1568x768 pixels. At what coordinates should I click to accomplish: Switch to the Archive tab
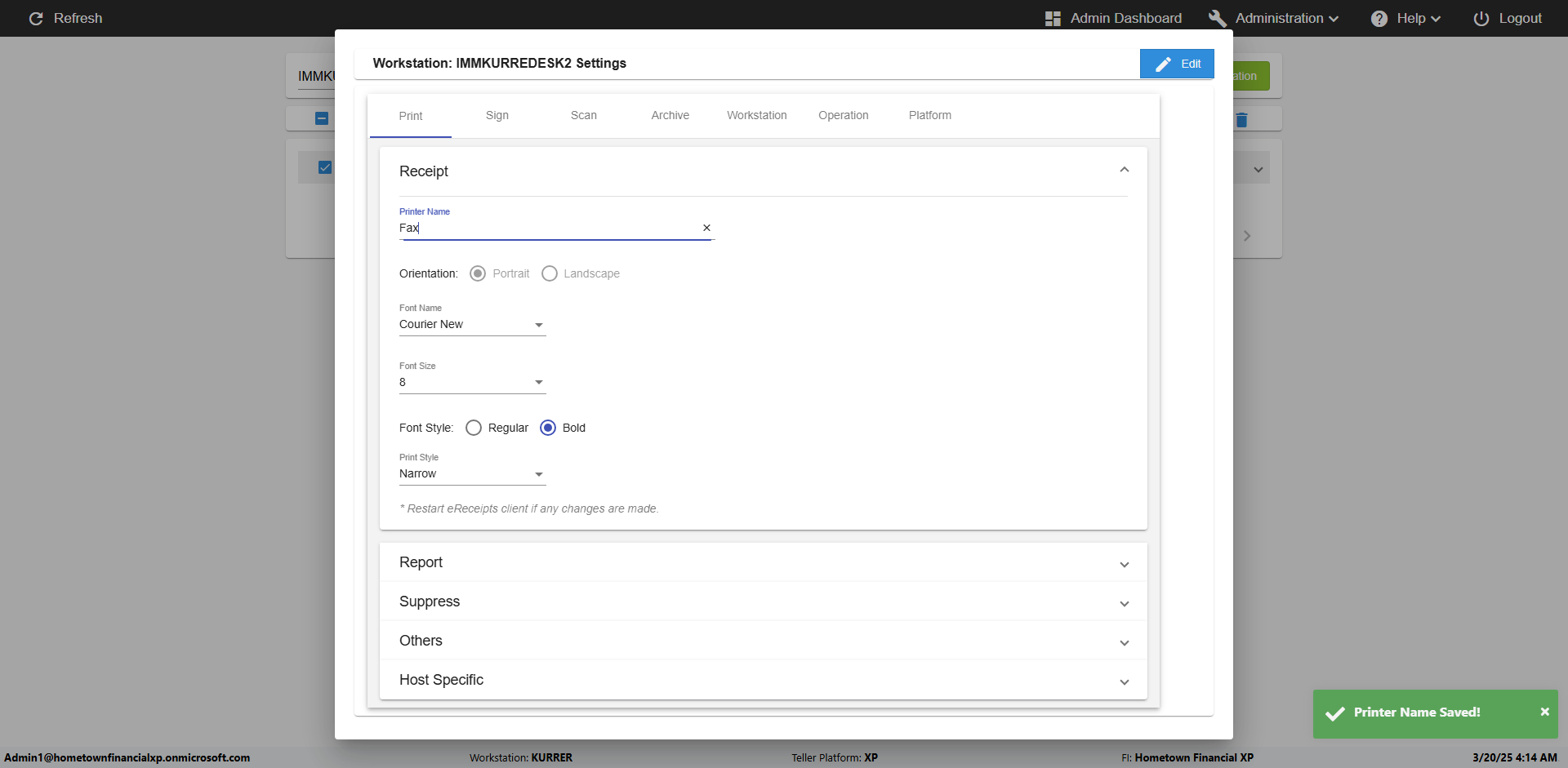[x=670, y=115]
